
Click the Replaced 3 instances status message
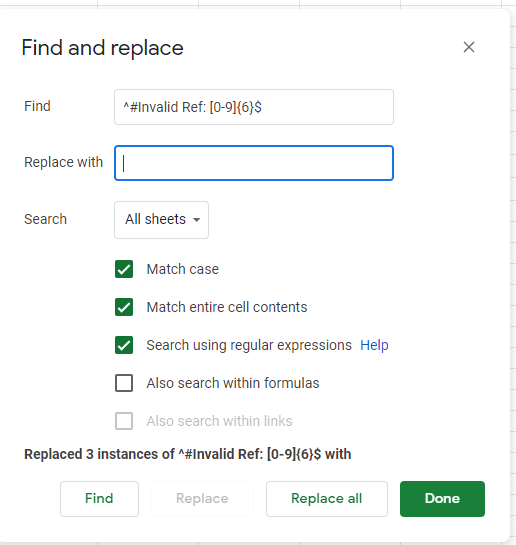[188, 454]
